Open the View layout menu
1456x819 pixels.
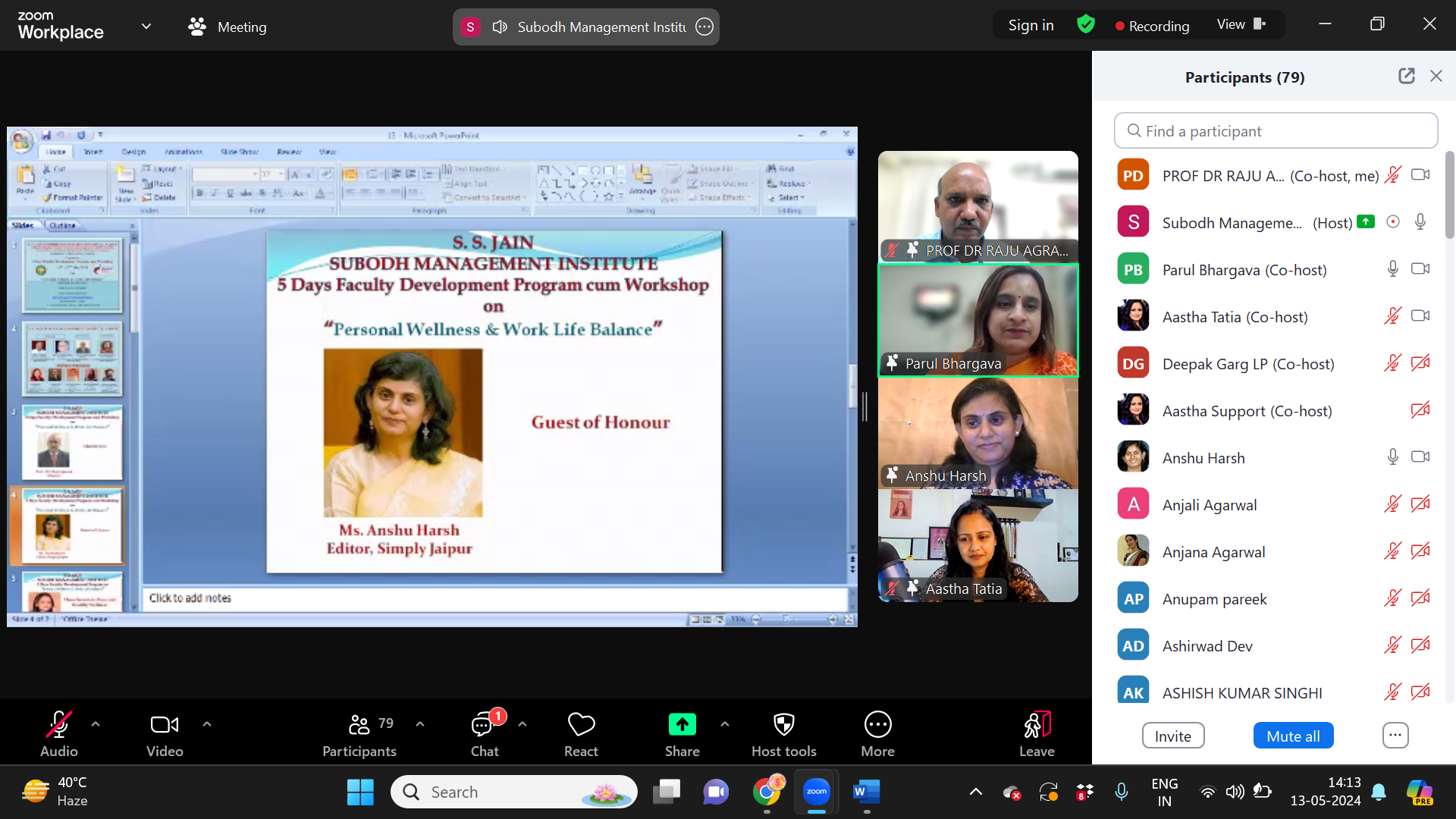point(1241,24)
